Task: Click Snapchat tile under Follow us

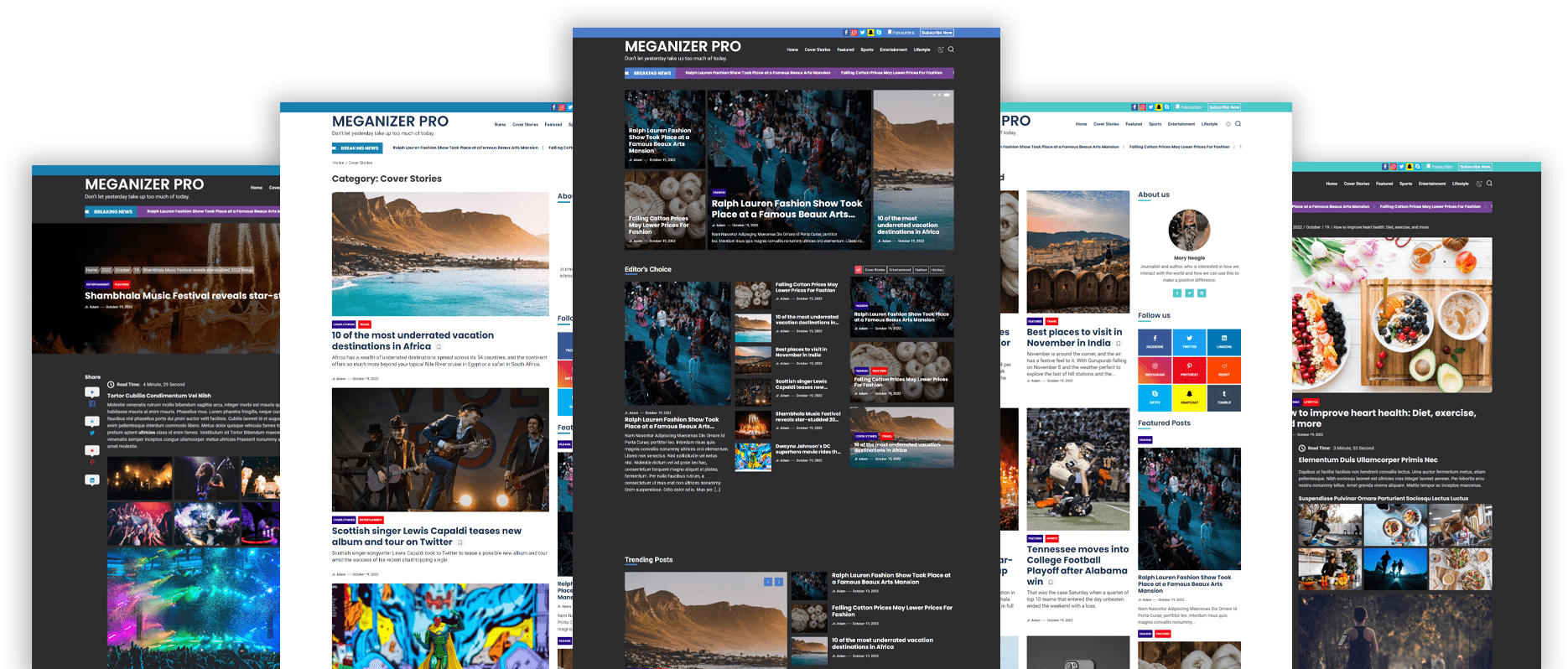Action: [1189, 397]
